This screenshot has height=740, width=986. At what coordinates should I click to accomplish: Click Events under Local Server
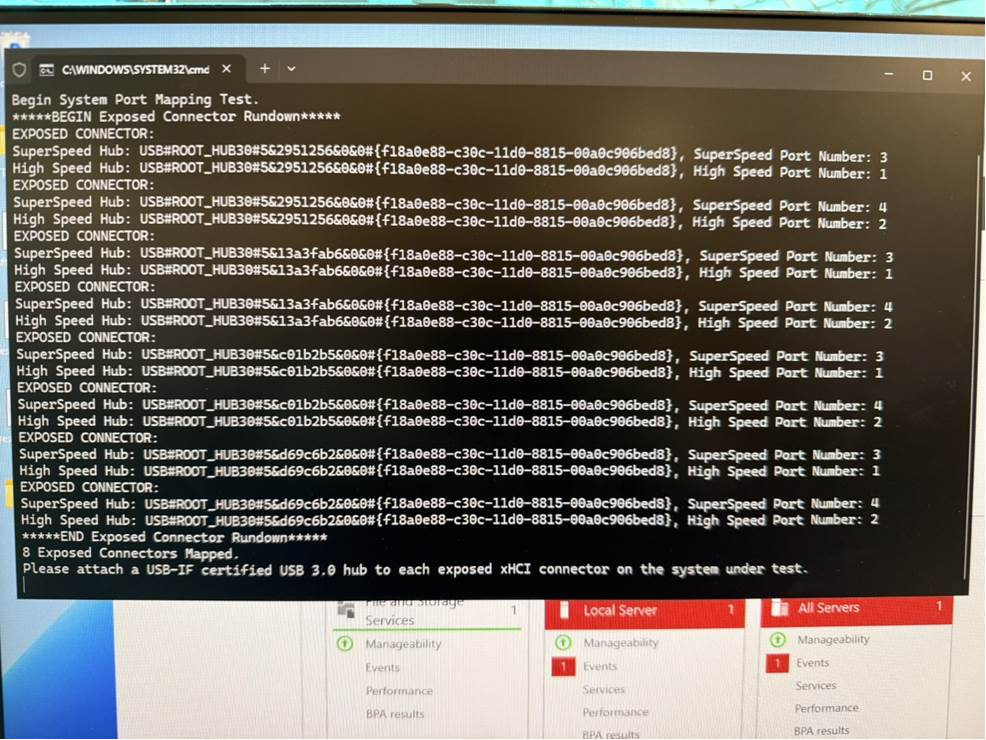pos(600,666)
